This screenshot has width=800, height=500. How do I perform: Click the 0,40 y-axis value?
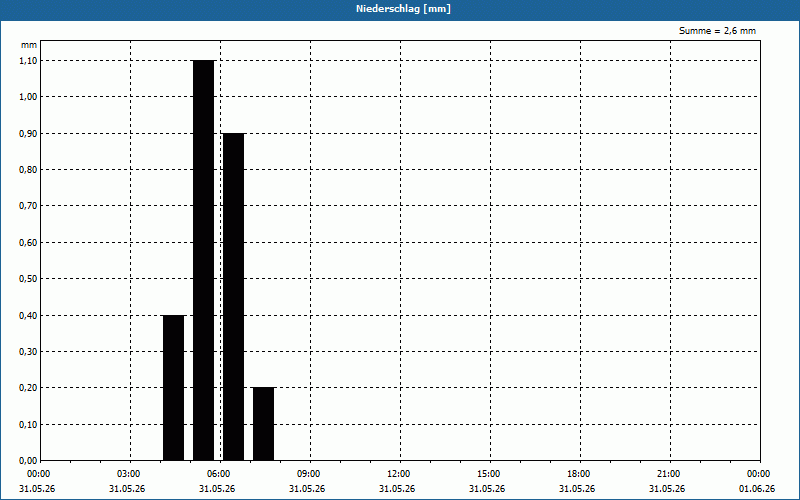click(28, 315)
